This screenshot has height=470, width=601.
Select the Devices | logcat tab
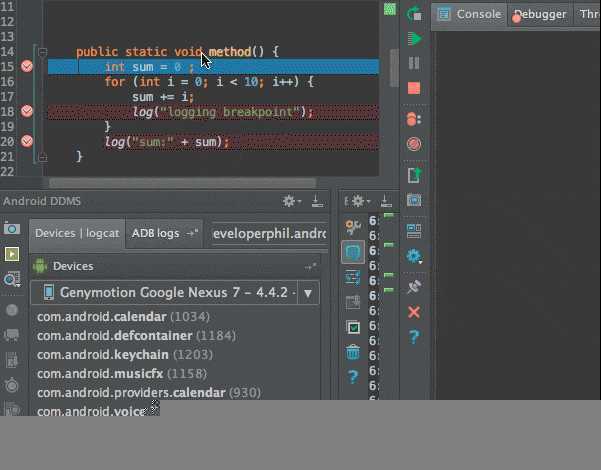point(77,233)
